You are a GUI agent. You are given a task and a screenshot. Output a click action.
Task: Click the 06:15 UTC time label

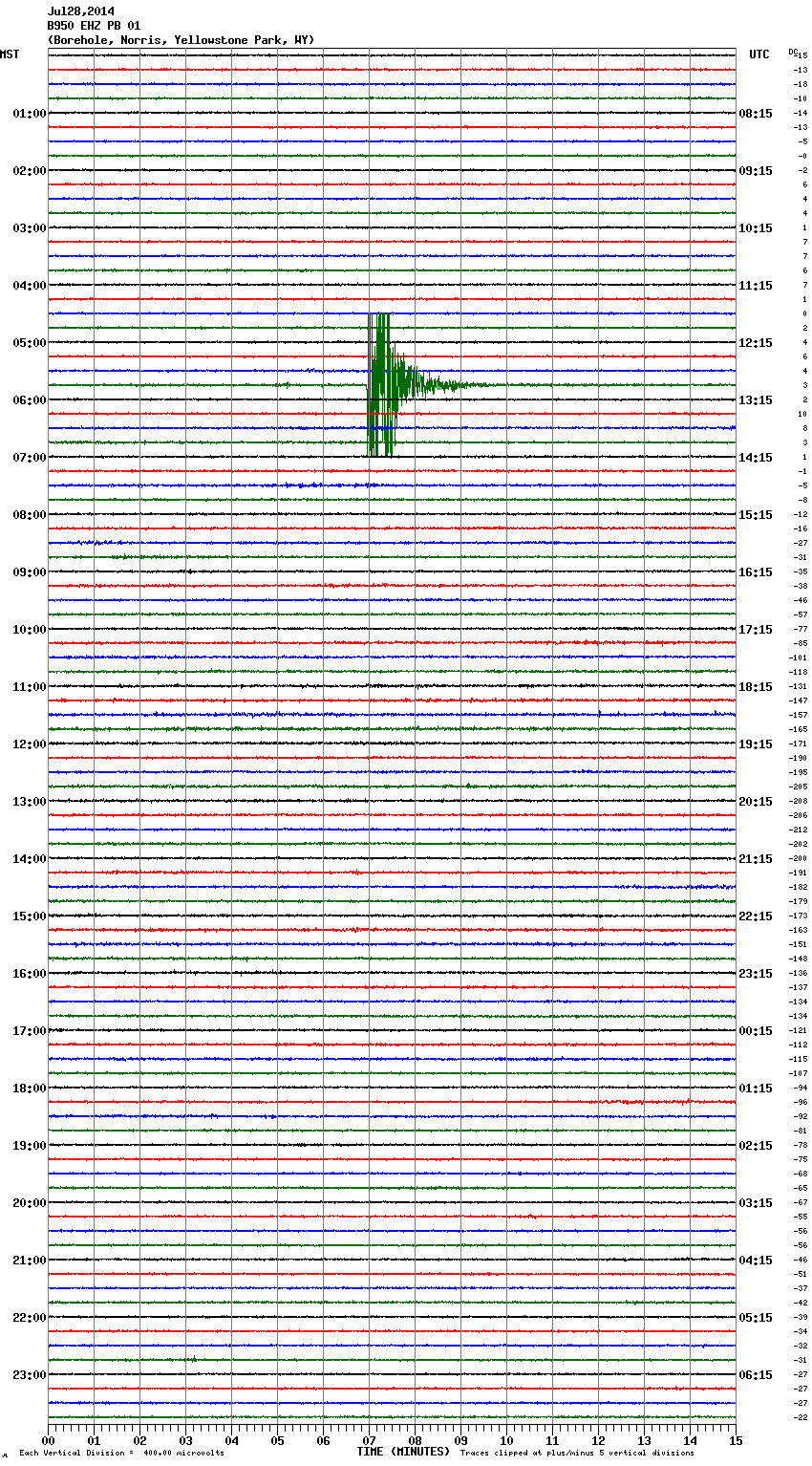[x=756, y=1375]
